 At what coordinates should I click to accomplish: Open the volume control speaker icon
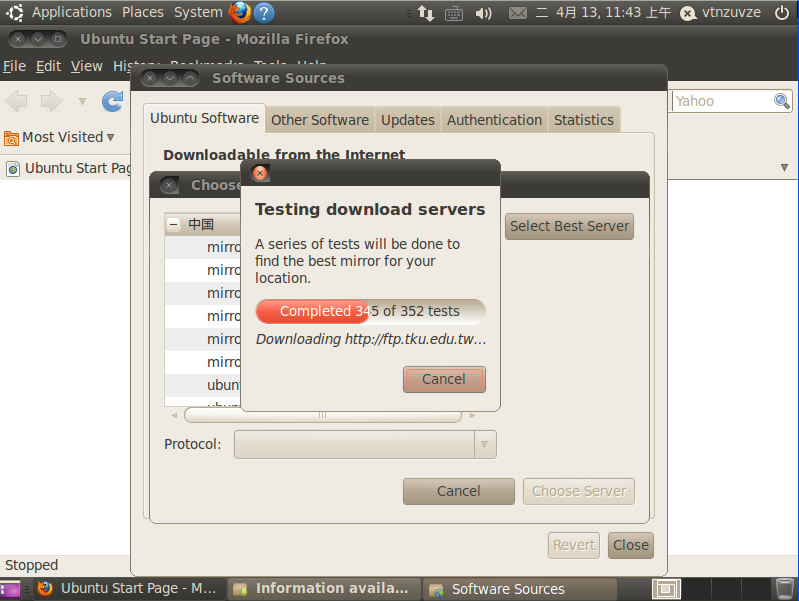click(483, 13)
